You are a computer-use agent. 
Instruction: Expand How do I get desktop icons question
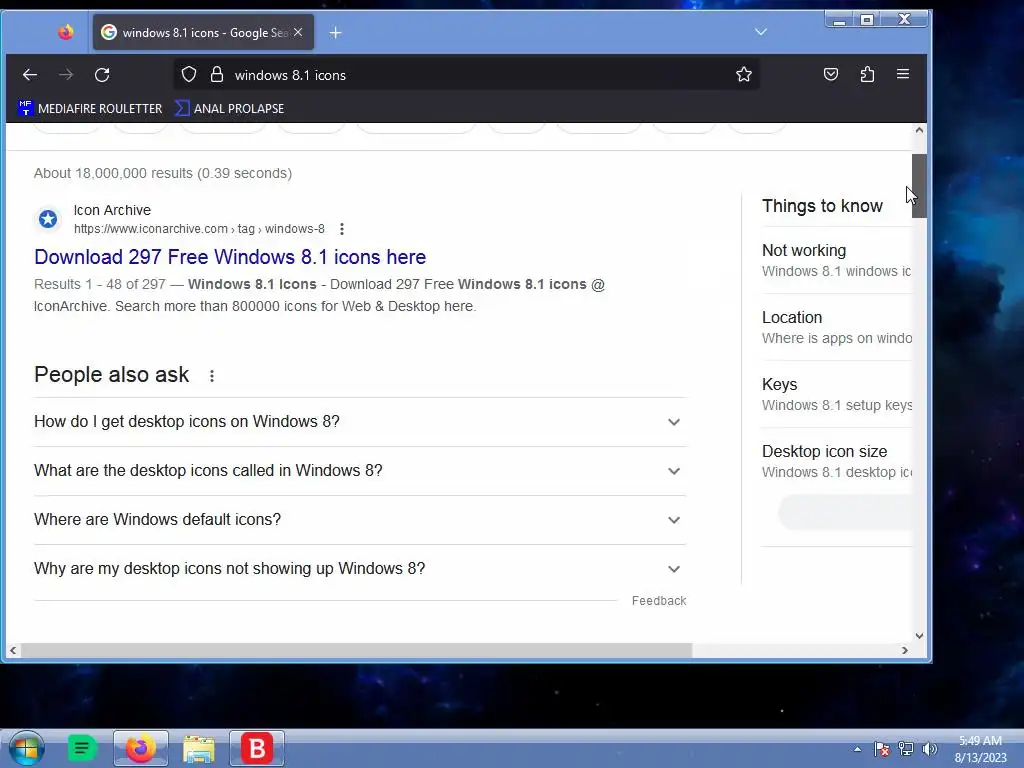click(360, 422)
